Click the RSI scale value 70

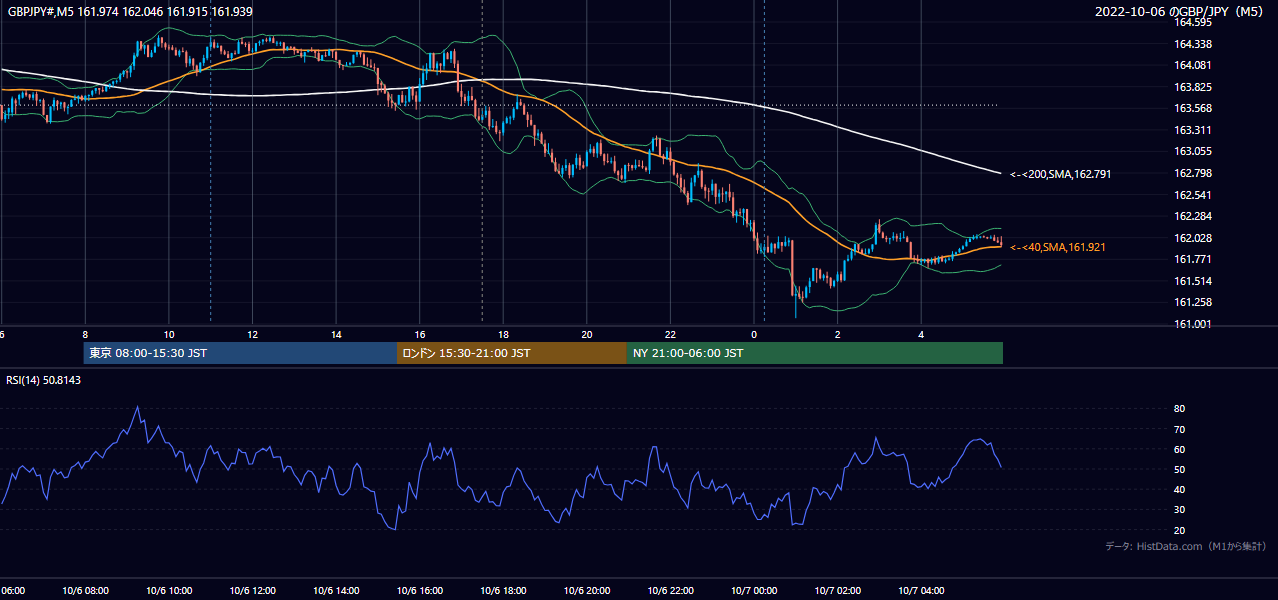click(1179, 429)
